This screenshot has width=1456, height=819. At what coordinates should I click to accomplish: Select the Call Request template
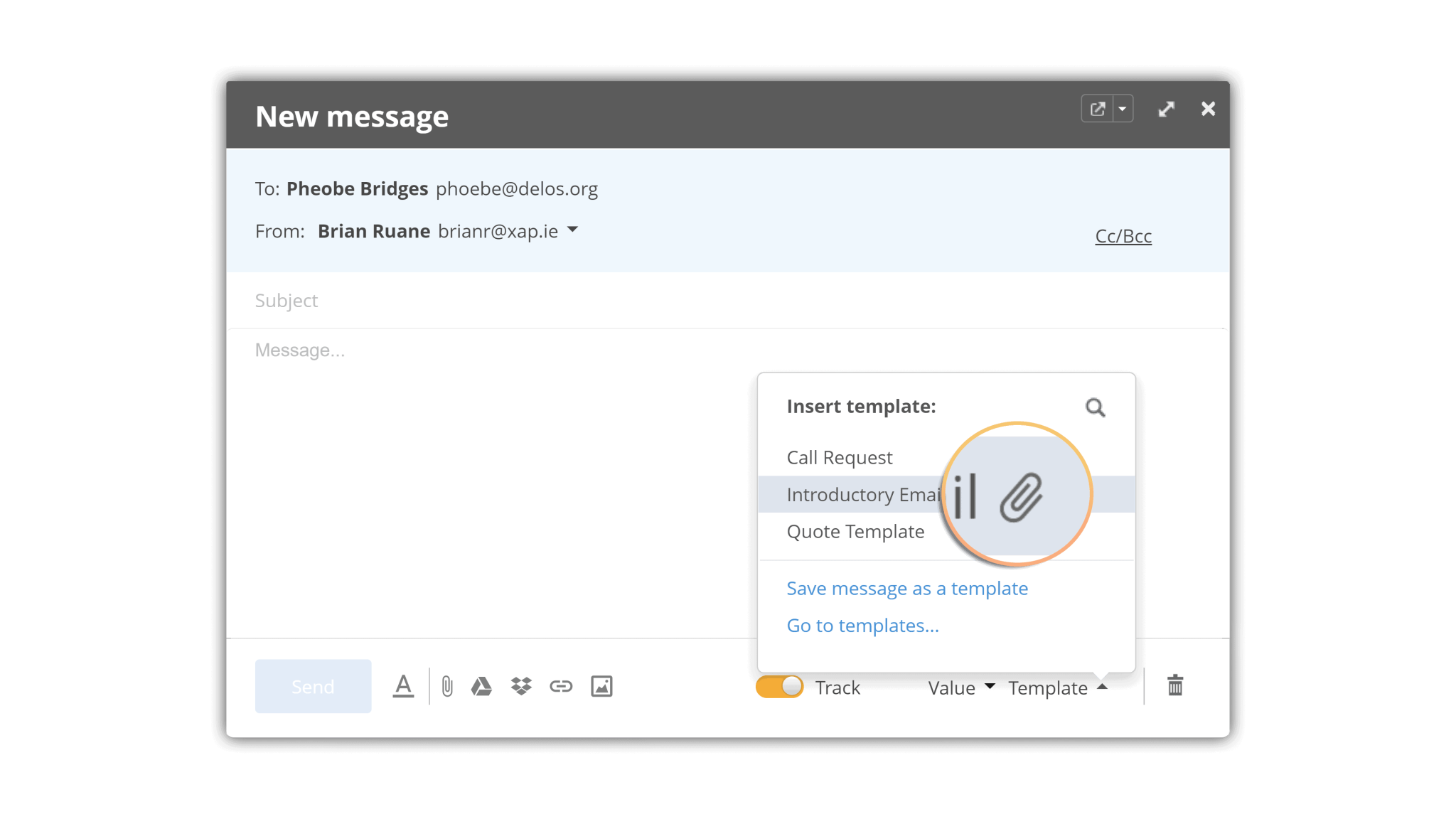pos(840,457)
